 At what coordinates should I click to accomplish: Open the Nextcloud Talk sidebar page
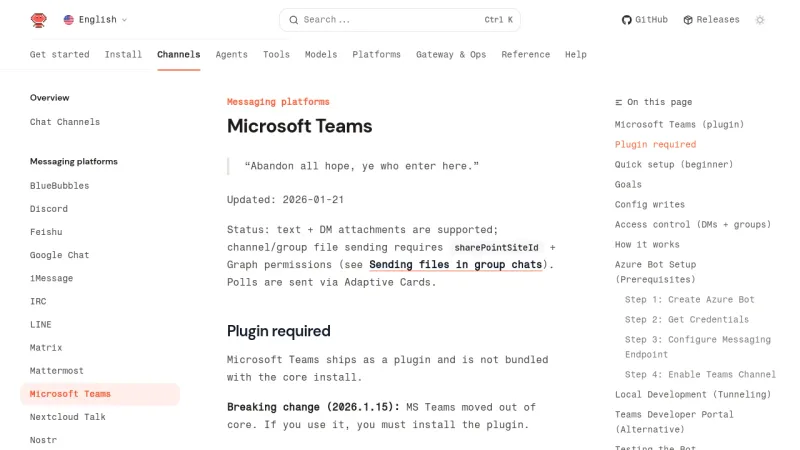[x=68, y=417]
